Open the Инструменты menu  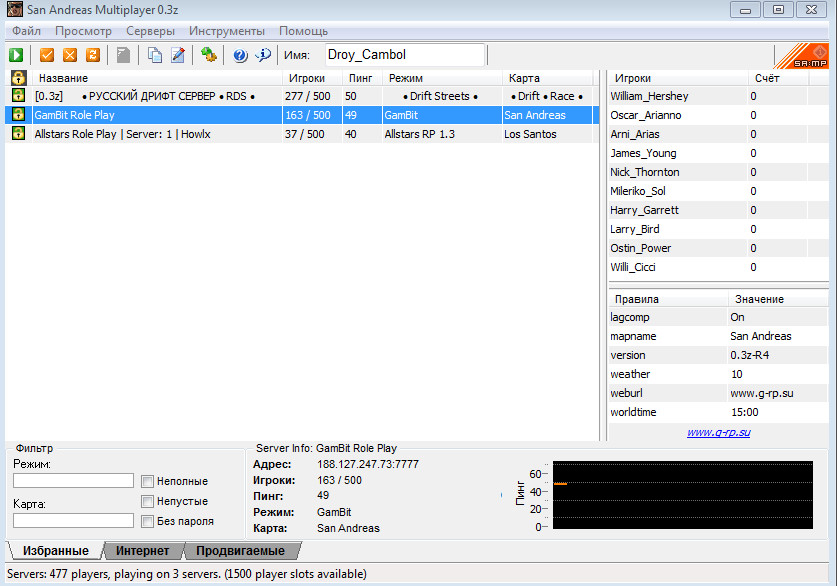[227, 31]
